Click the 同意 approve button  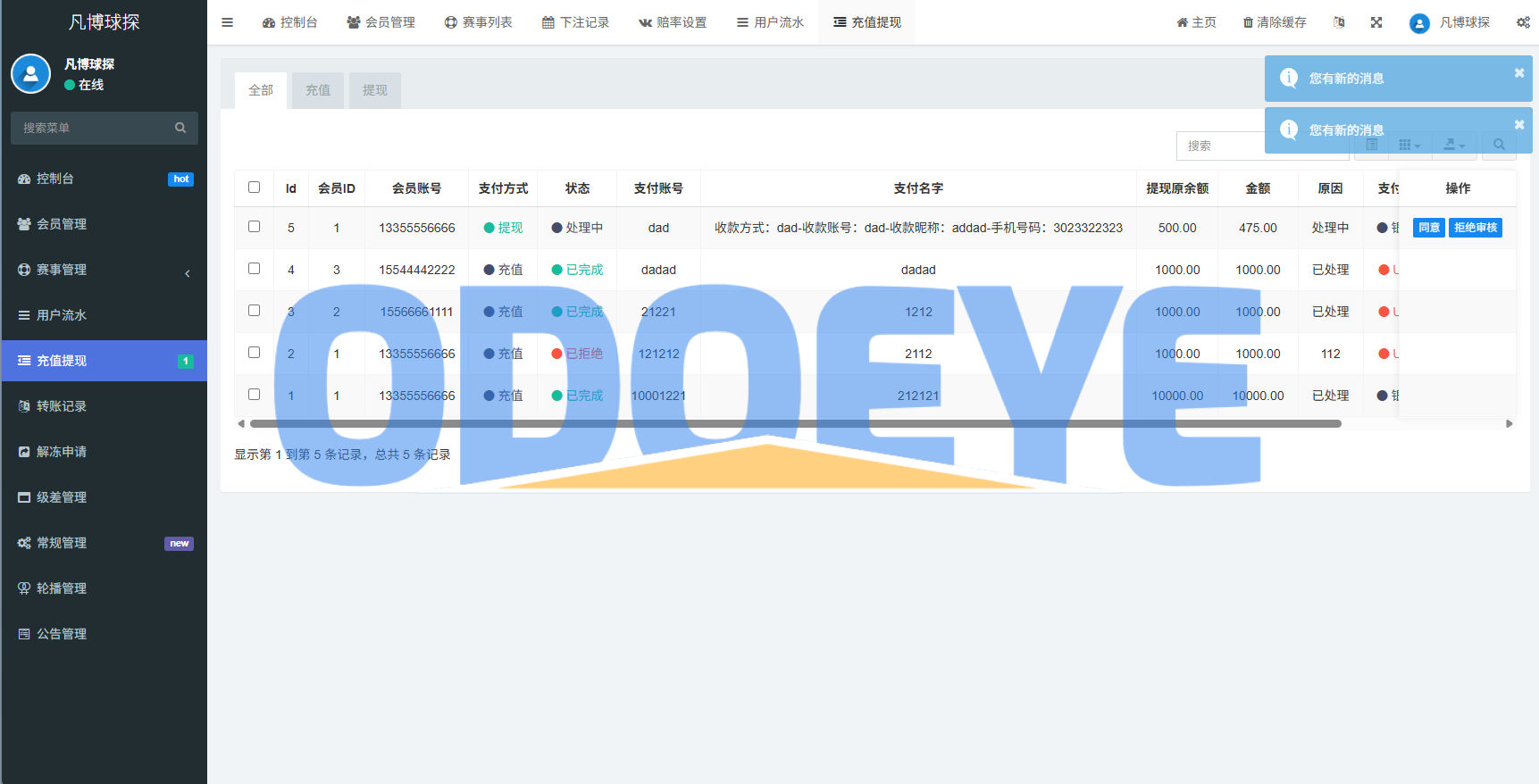(x=1429, y=228)
